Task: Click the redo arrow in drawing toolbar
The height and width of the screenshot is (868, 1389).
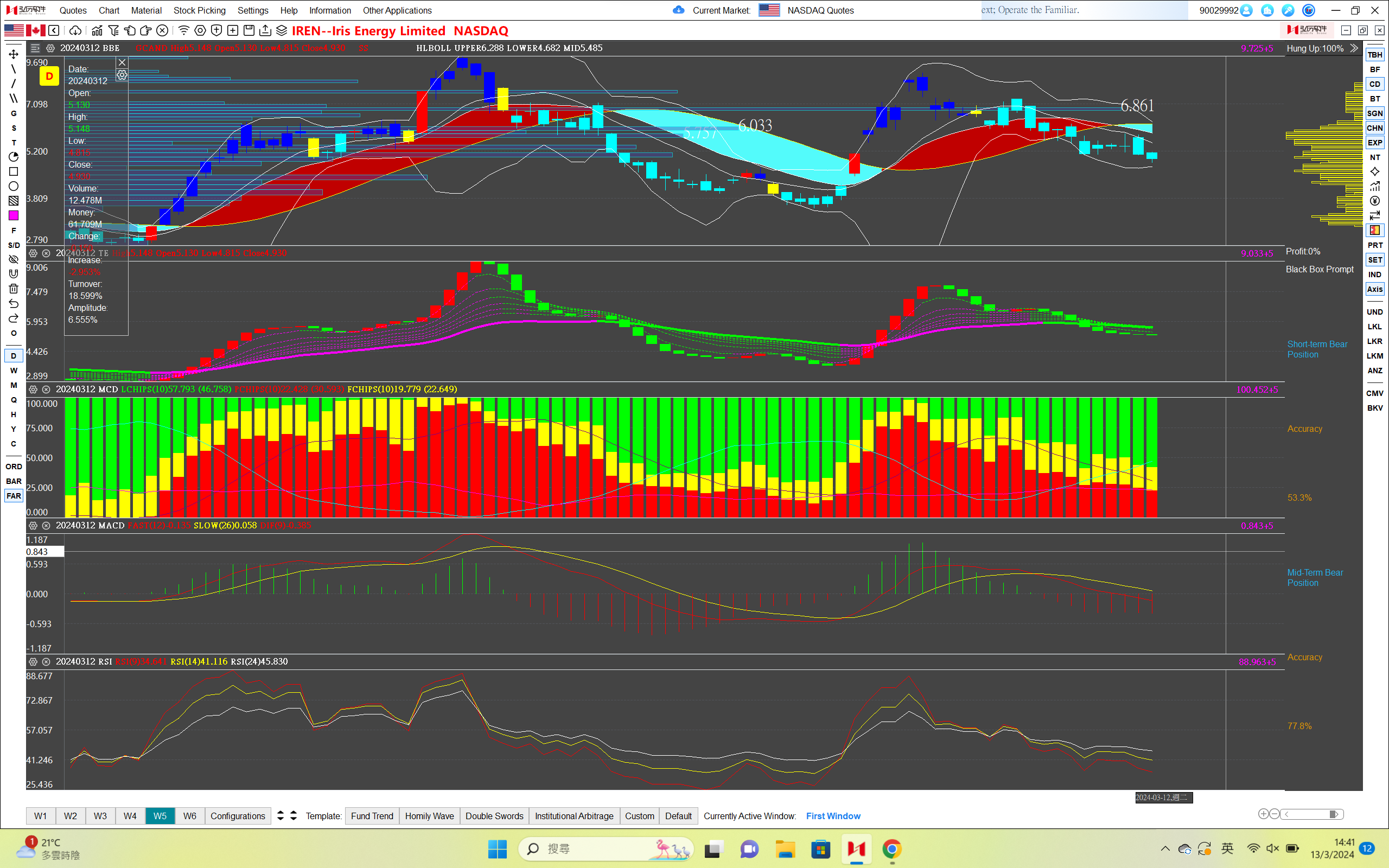Action: coord(14,318)
